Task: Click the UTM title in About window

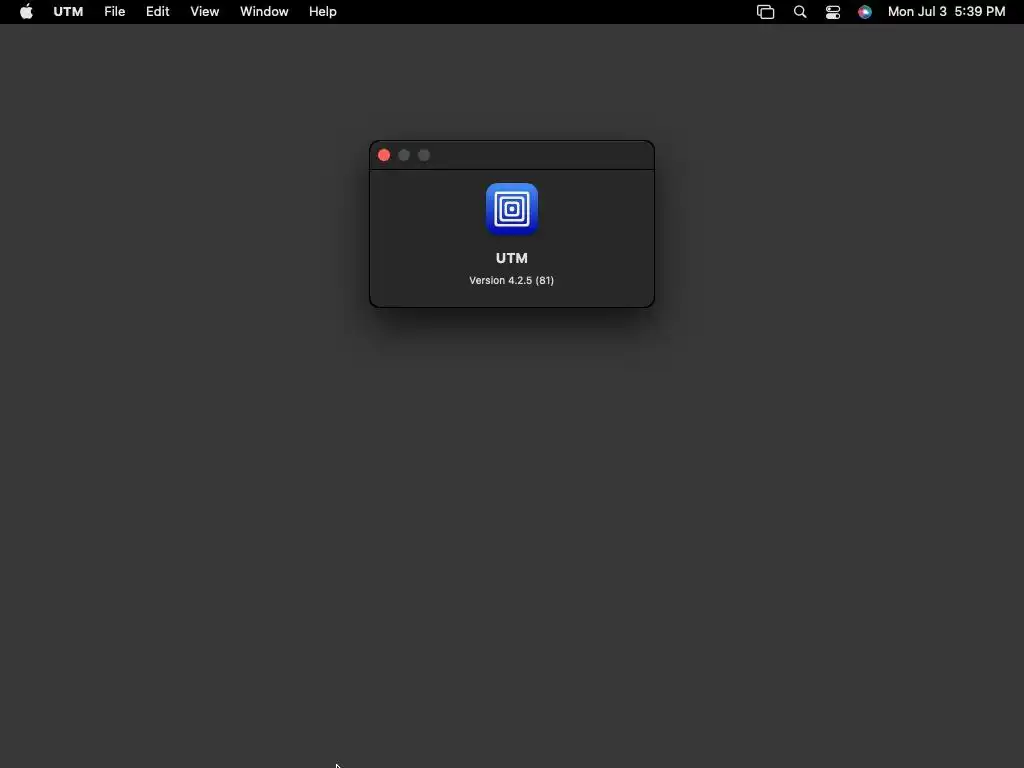Action: [x=511, y=258]
